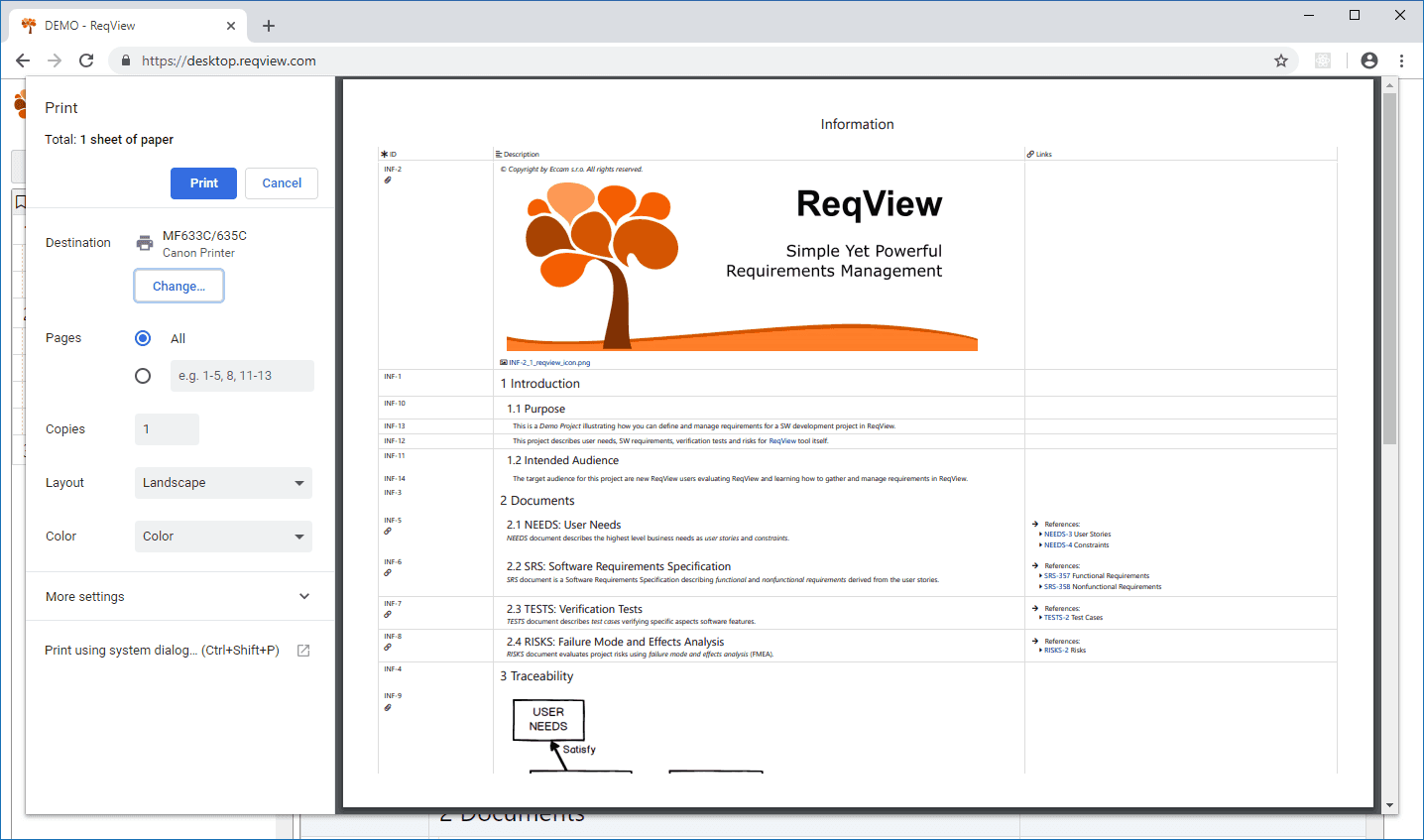Expand More settings section
1424x840 pixels.
click(179, 597)
